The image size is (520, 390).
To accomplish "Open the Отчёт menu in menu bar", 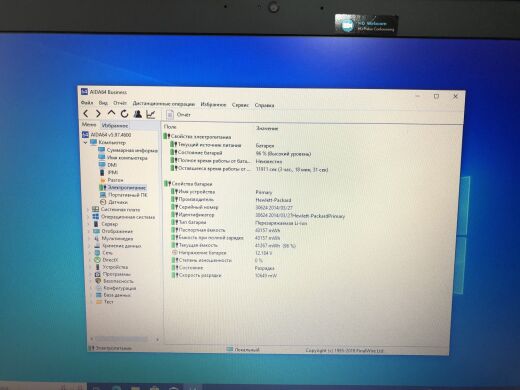I will click(x=120, y=103).
